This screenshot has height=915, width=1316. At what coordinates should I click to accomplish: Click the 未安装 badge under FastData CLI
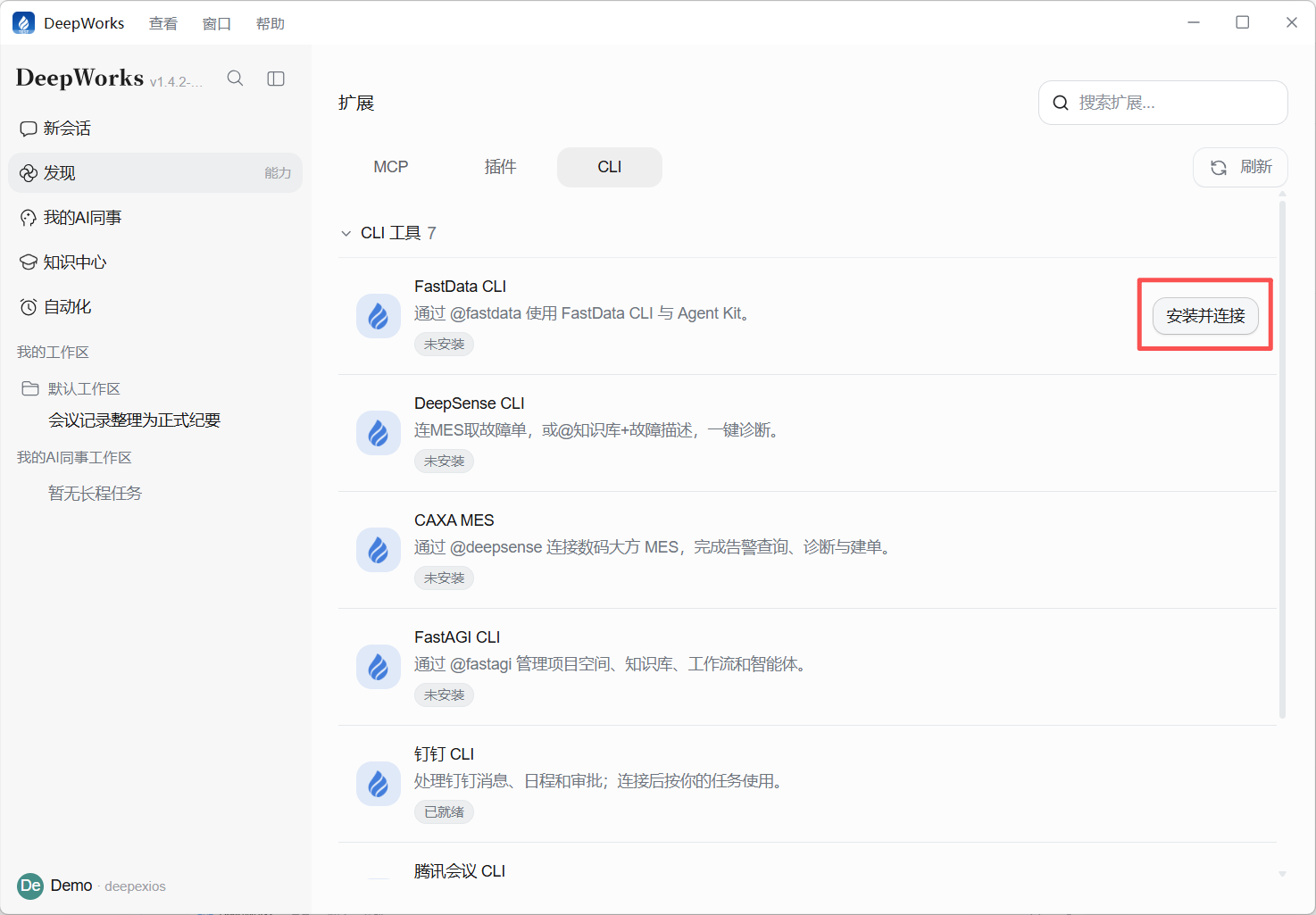tap(444, 345)
